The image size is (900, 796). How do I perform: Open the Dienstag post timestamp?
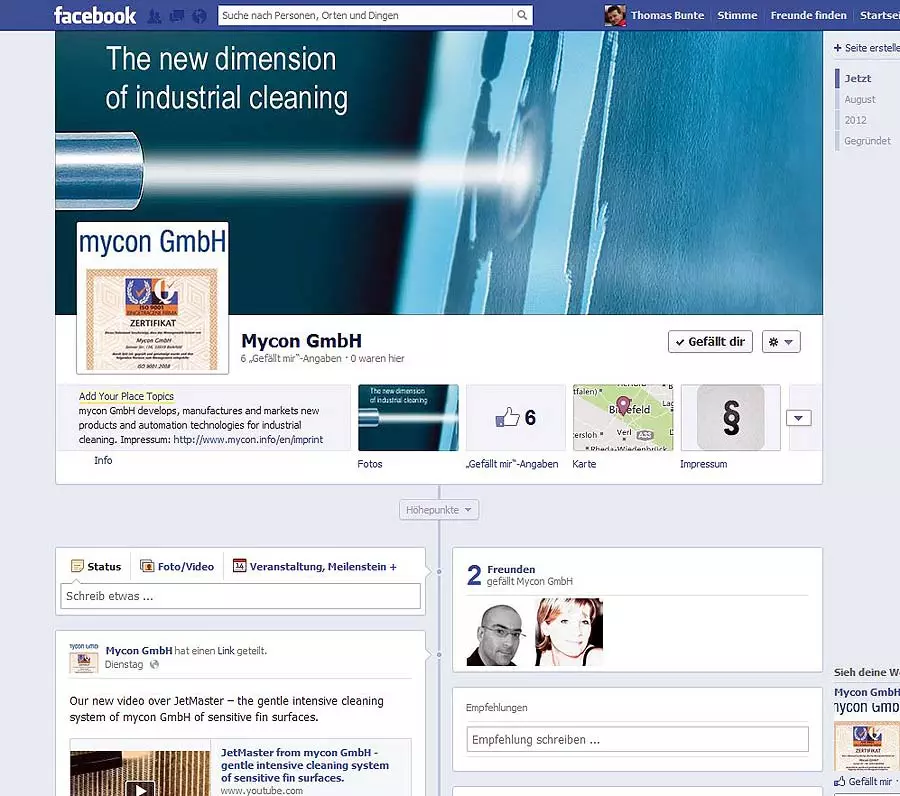click(124, 665)
